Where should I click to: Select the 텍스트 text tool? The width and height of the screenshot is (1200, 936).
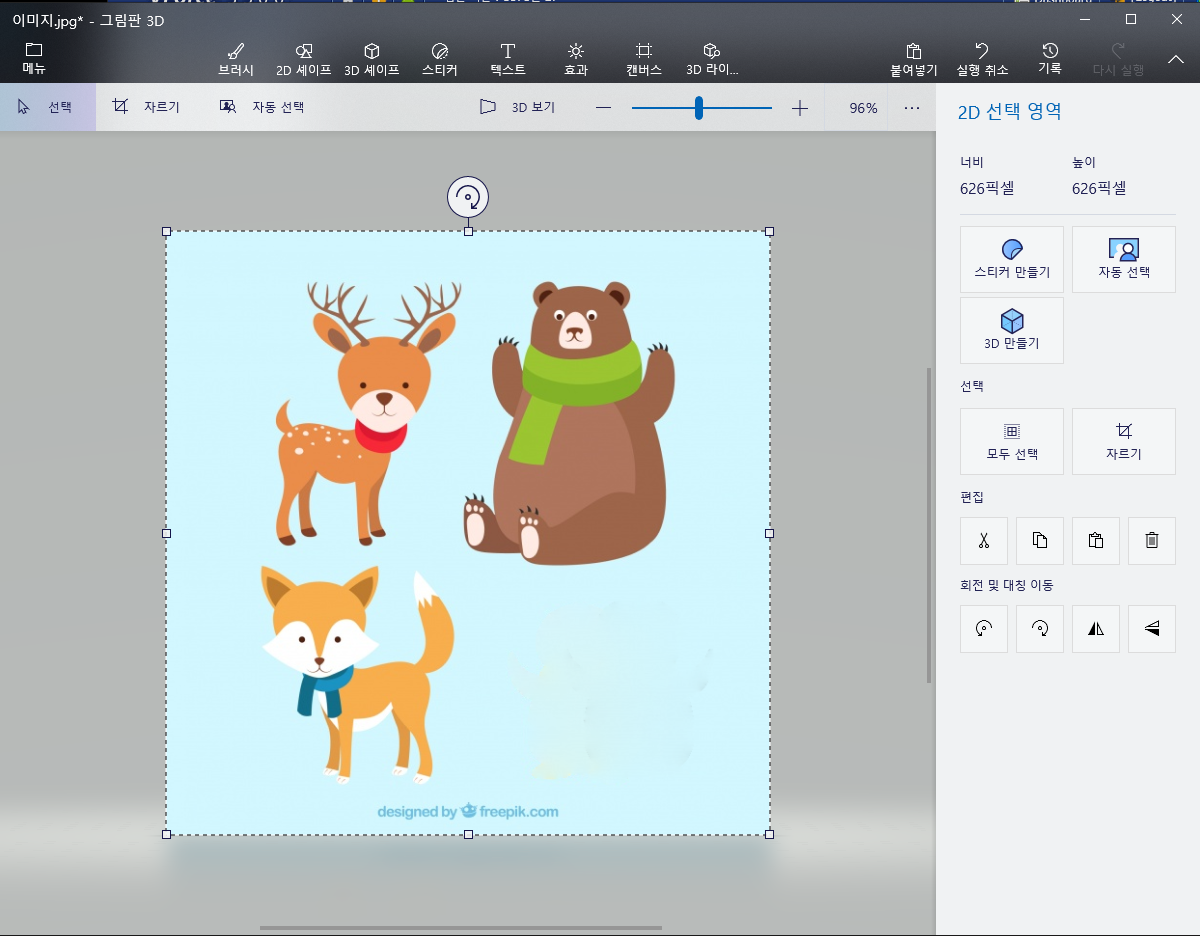click(508, 60)
